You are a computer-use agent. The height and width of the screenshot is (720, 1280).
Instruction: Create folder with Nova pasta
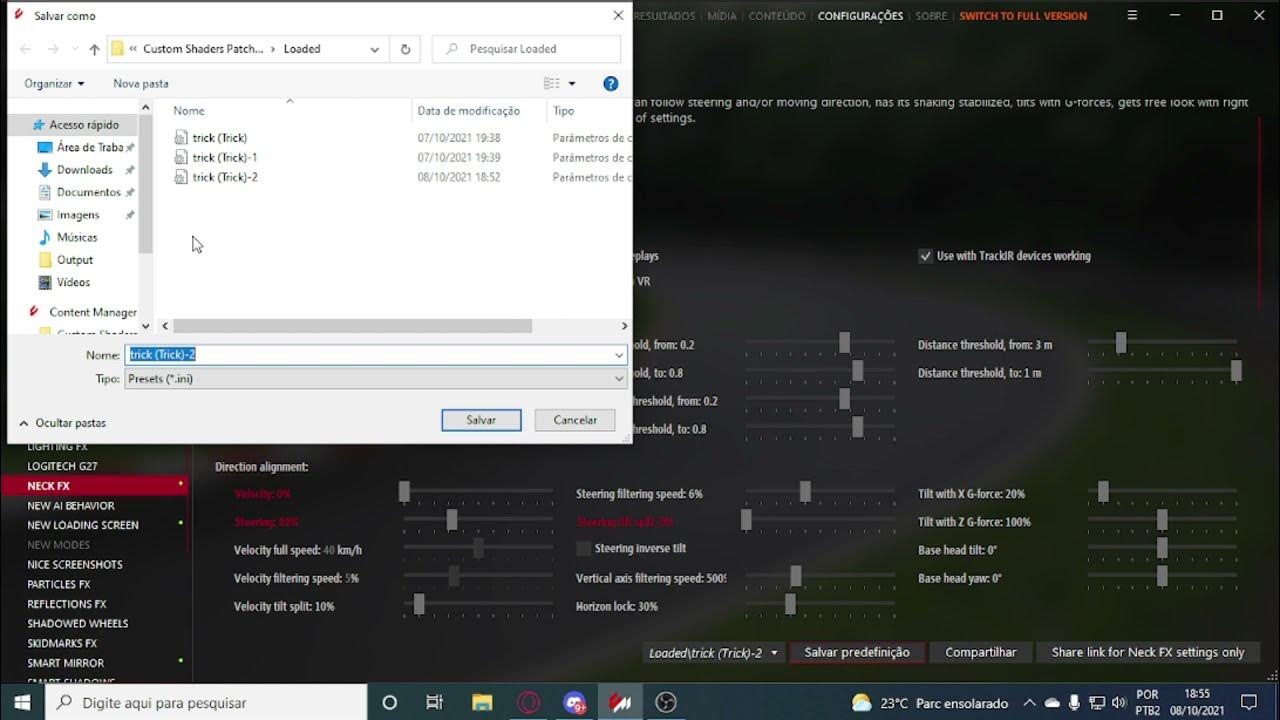141,84
